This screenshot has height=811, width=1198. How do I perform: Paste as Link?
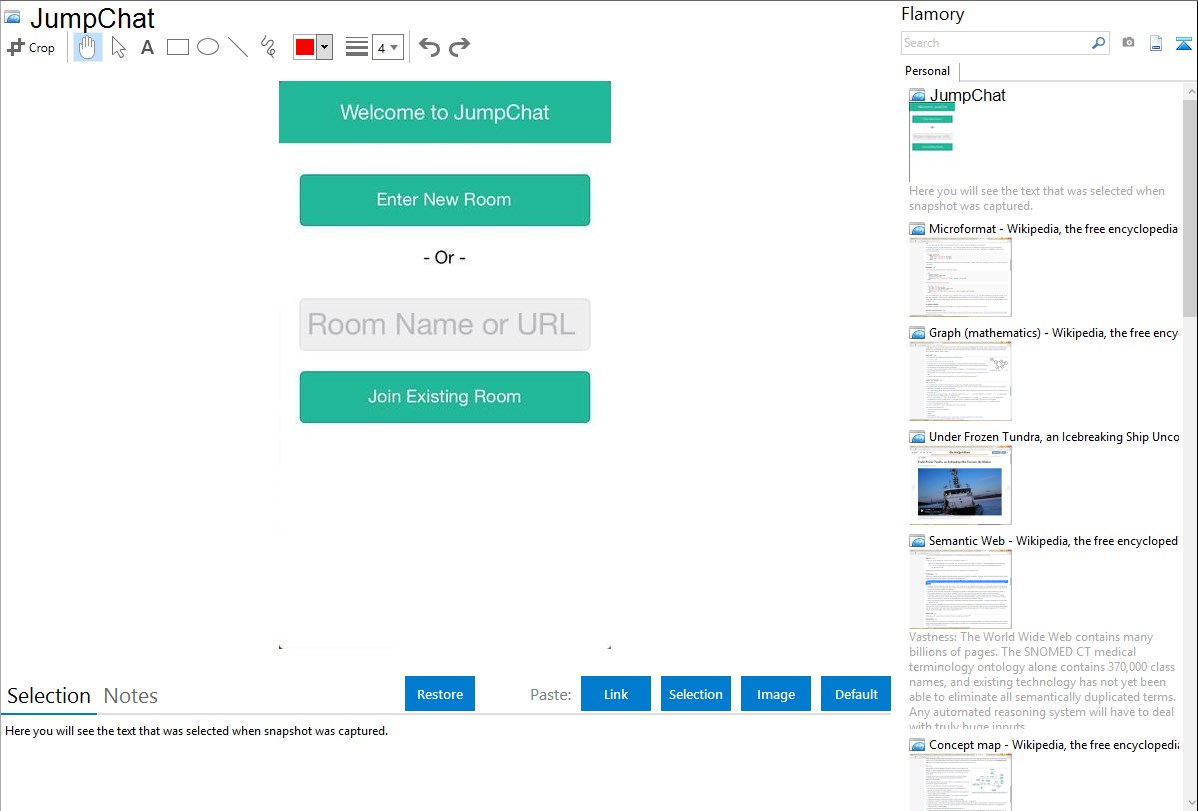[x=616, y=694]
